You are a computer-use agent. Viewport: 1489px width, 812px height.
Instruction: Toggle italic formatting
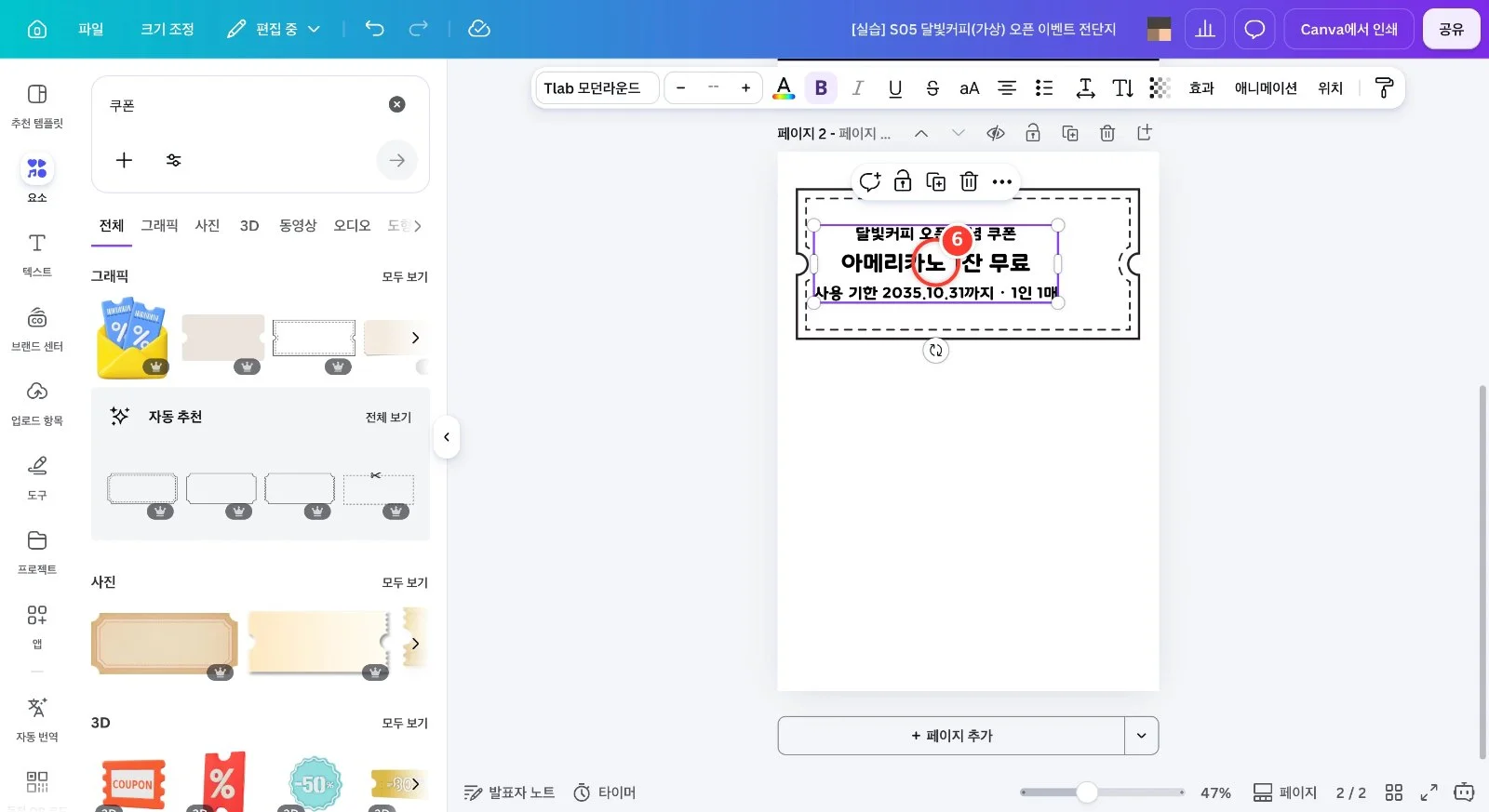858,87
